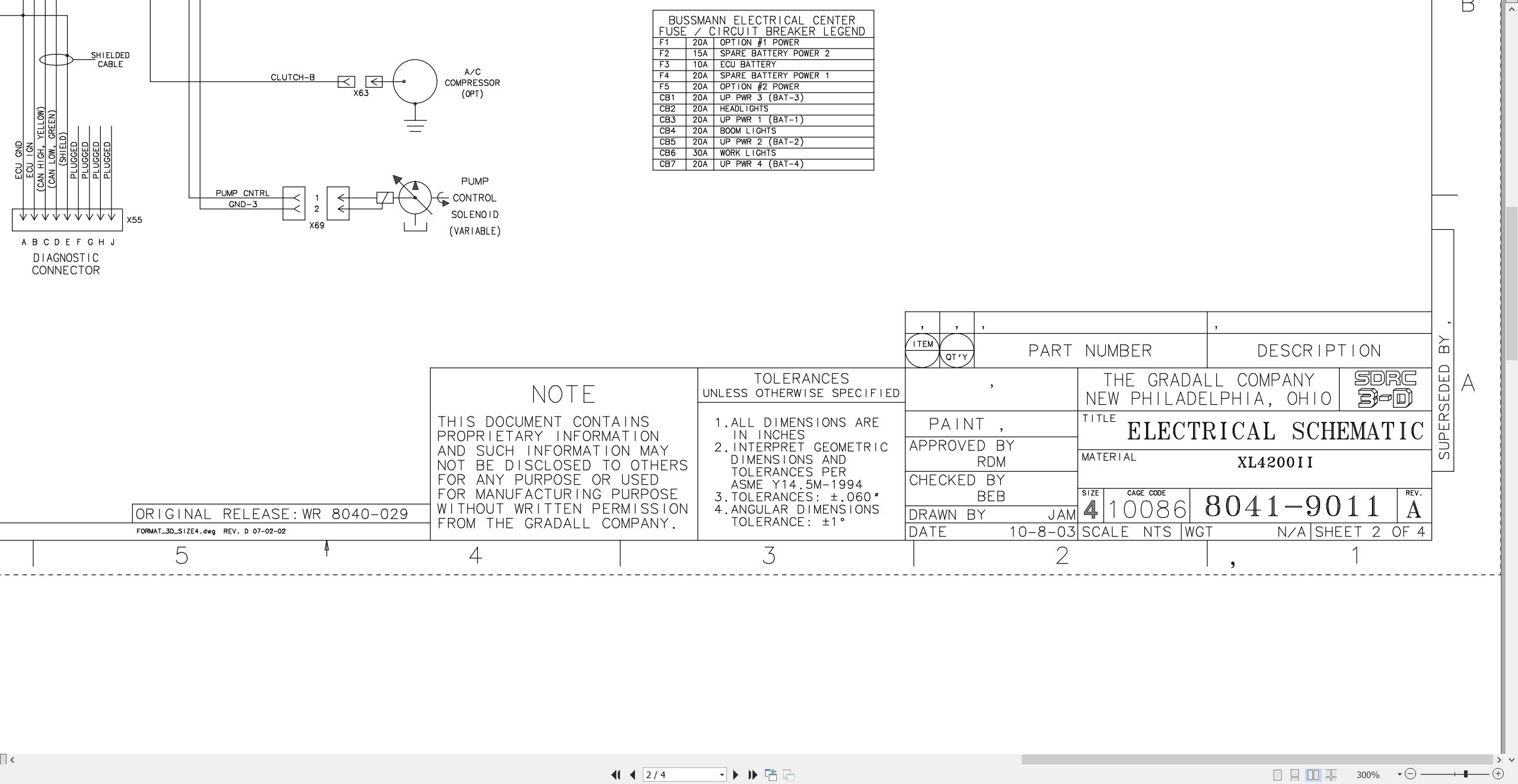Click the ORIGINAL RELEASE: WR 8040-029 text

coord(272,514)
